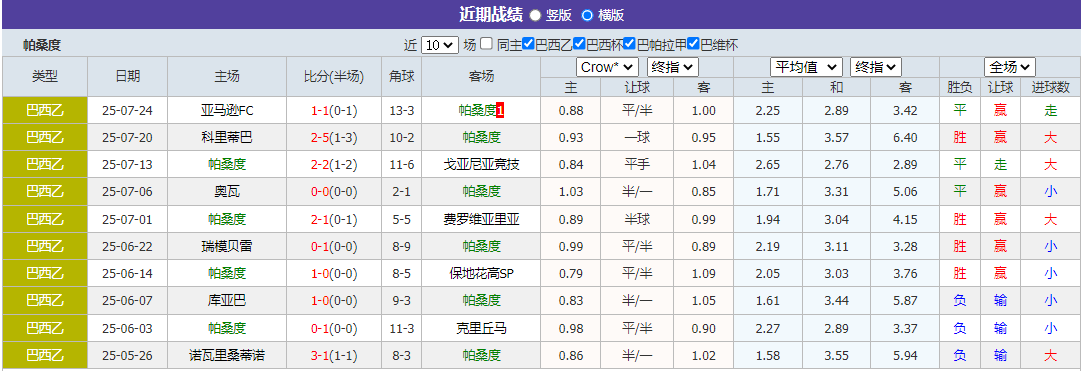Click the date 25-07-01

point(127,219)
